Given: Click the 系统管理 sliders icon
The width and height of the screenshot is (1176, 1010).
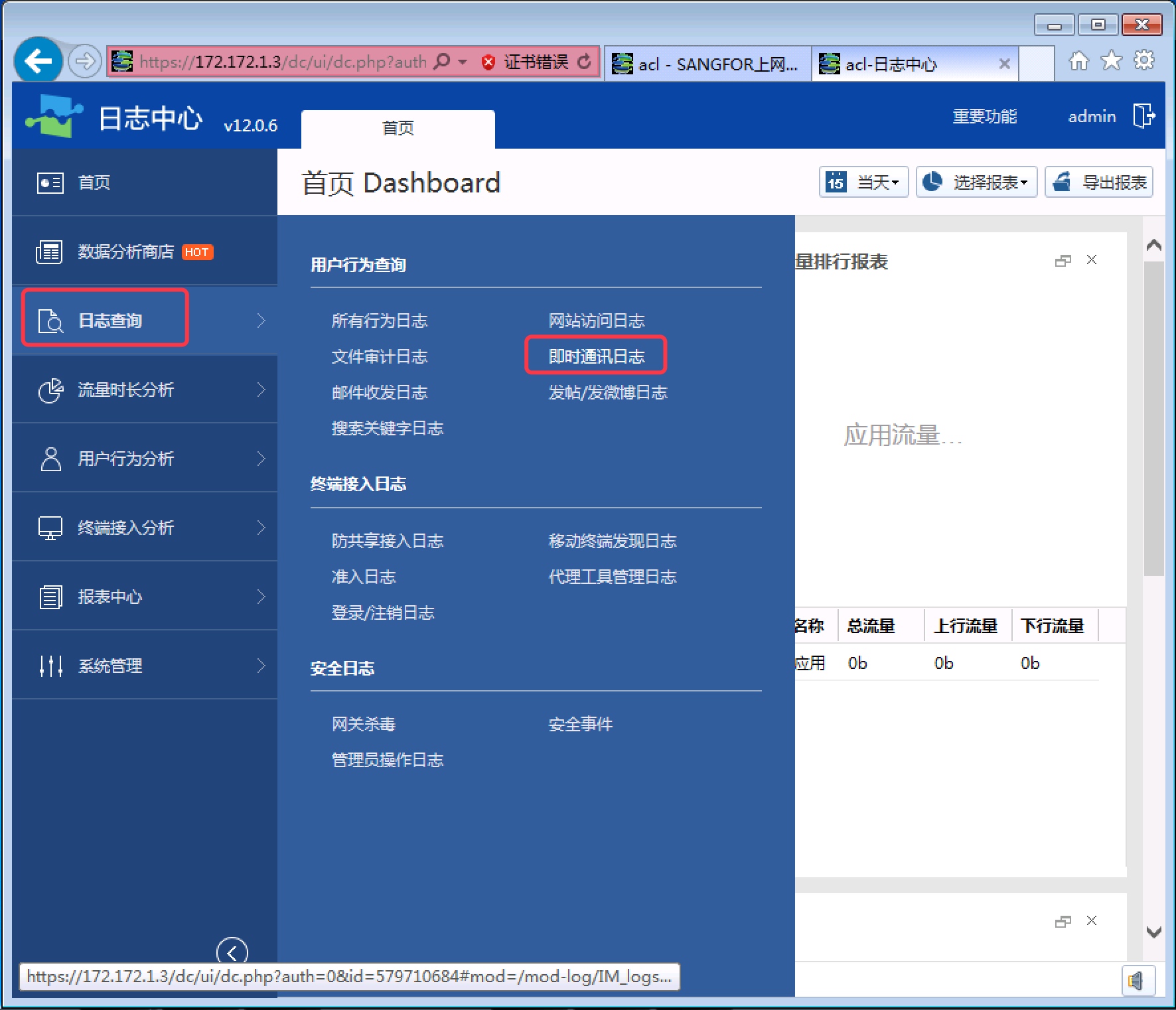Looking at the screenshot, I should (x=50, y=666).
